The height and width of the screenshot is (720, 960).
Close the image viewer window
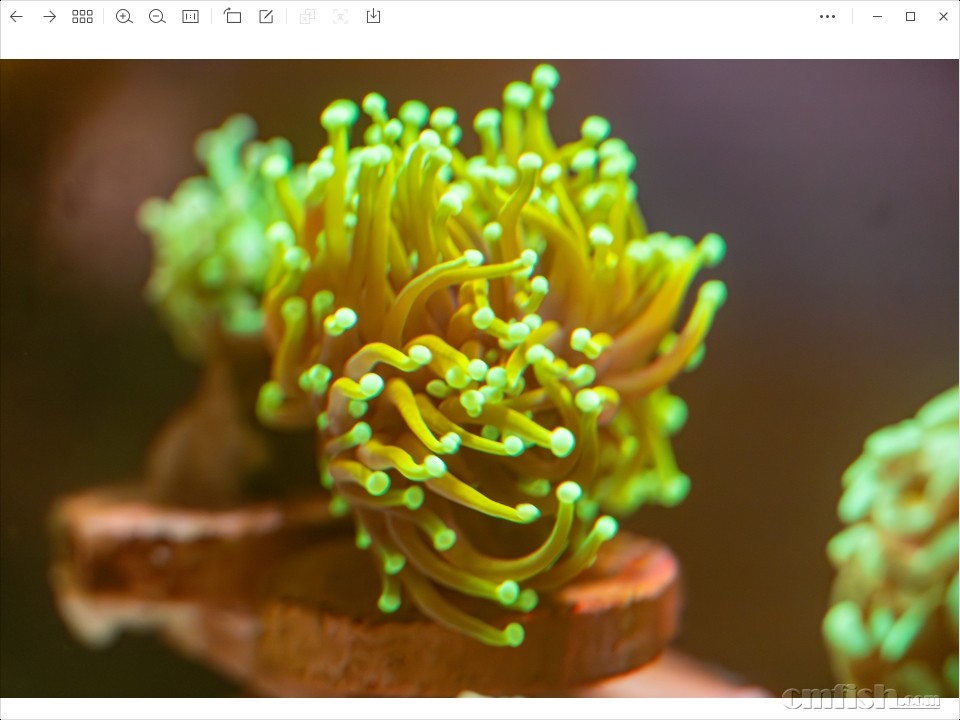(943, 16)
